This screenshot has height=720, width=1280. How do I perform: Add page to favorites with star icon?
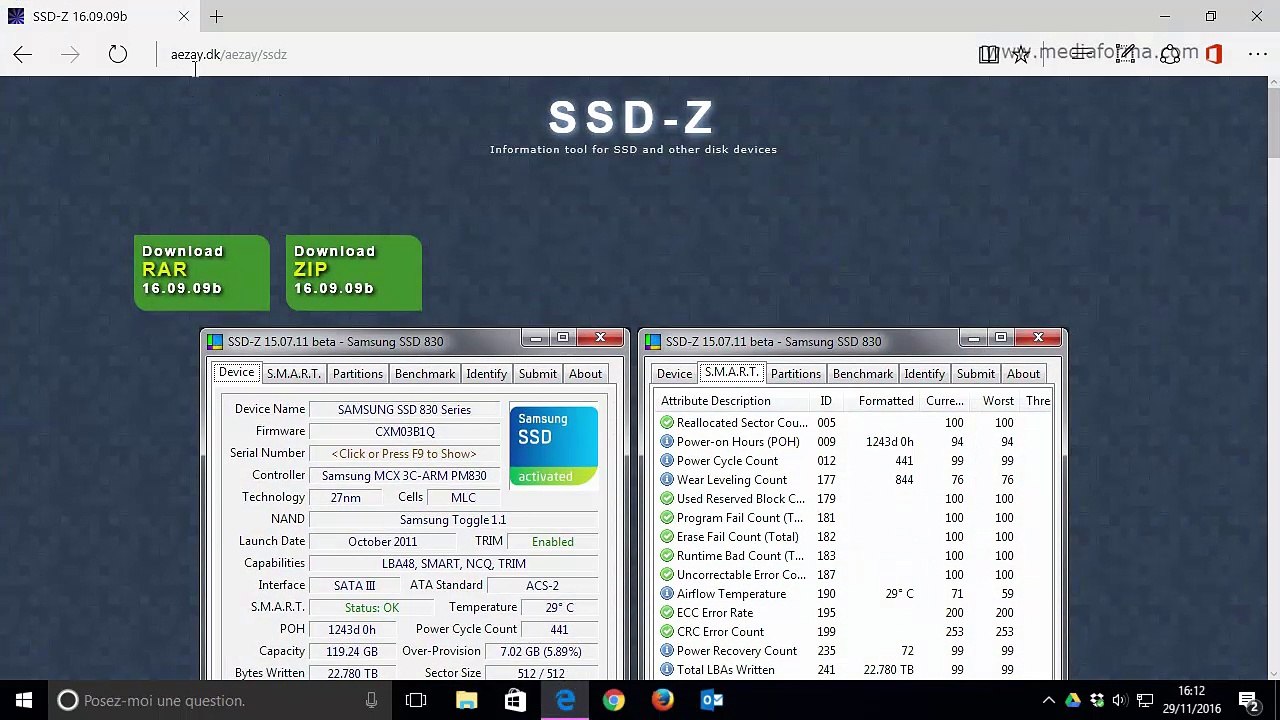point(1021,55)
